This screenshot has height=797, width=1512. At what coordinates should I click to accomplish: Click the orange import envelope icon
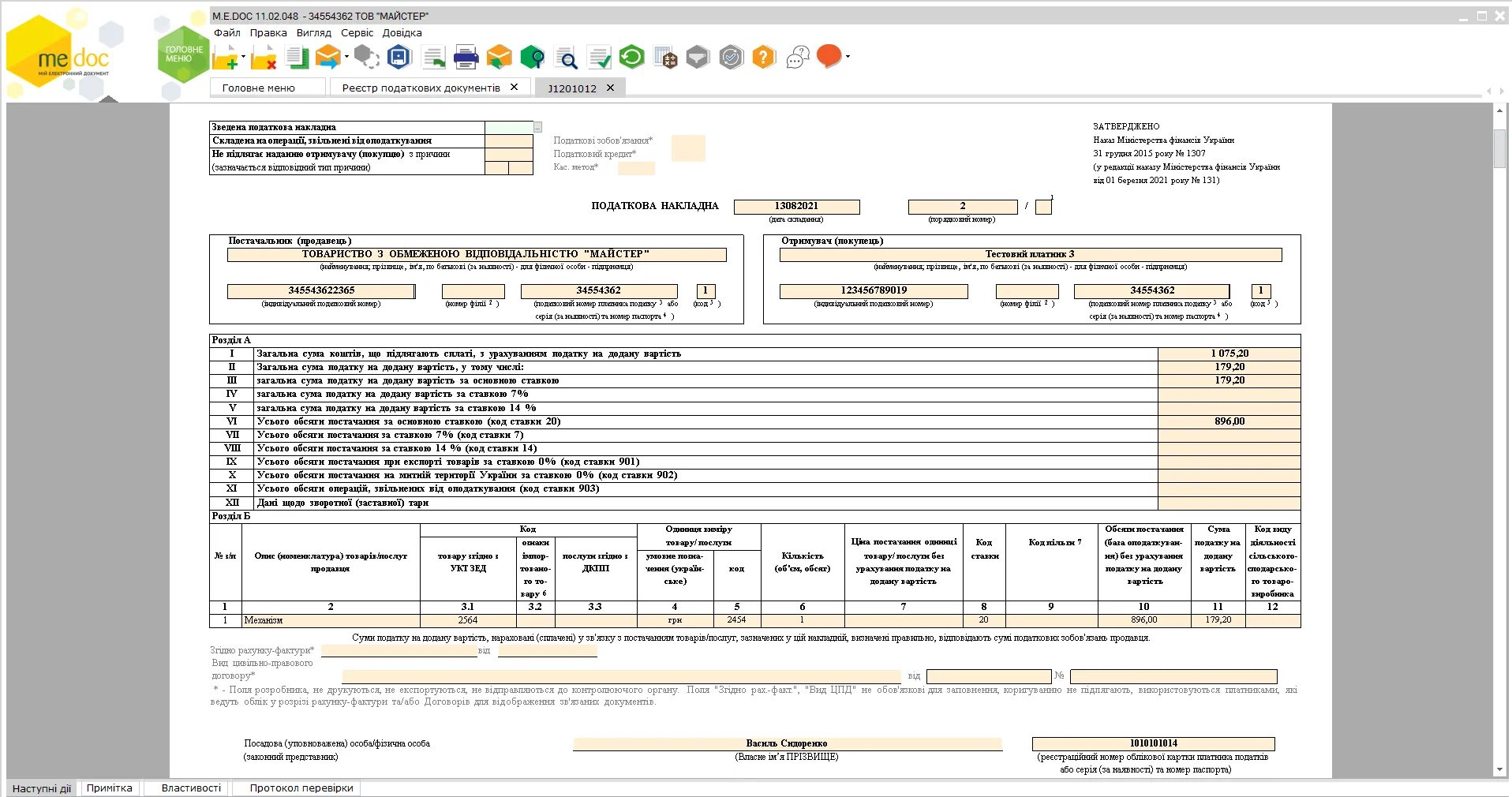(x=500, y=57)
